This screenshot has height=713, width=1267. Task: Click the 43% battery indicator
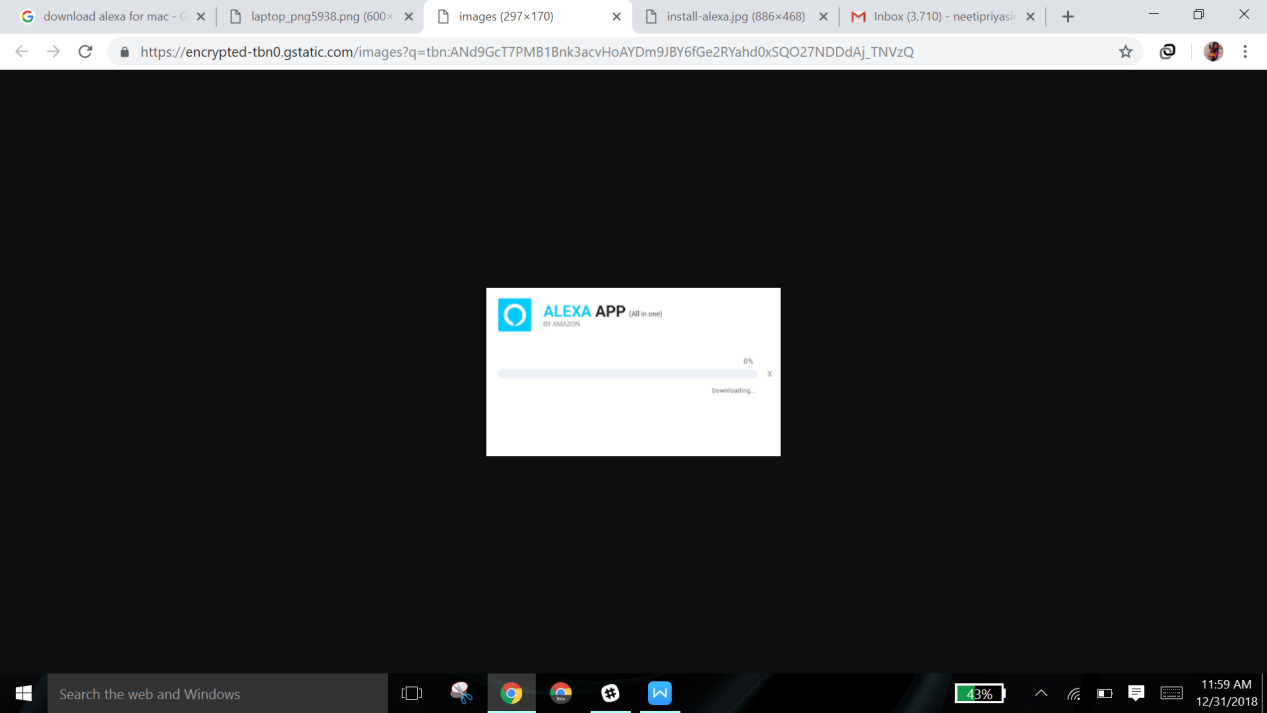tap(980, 693)
